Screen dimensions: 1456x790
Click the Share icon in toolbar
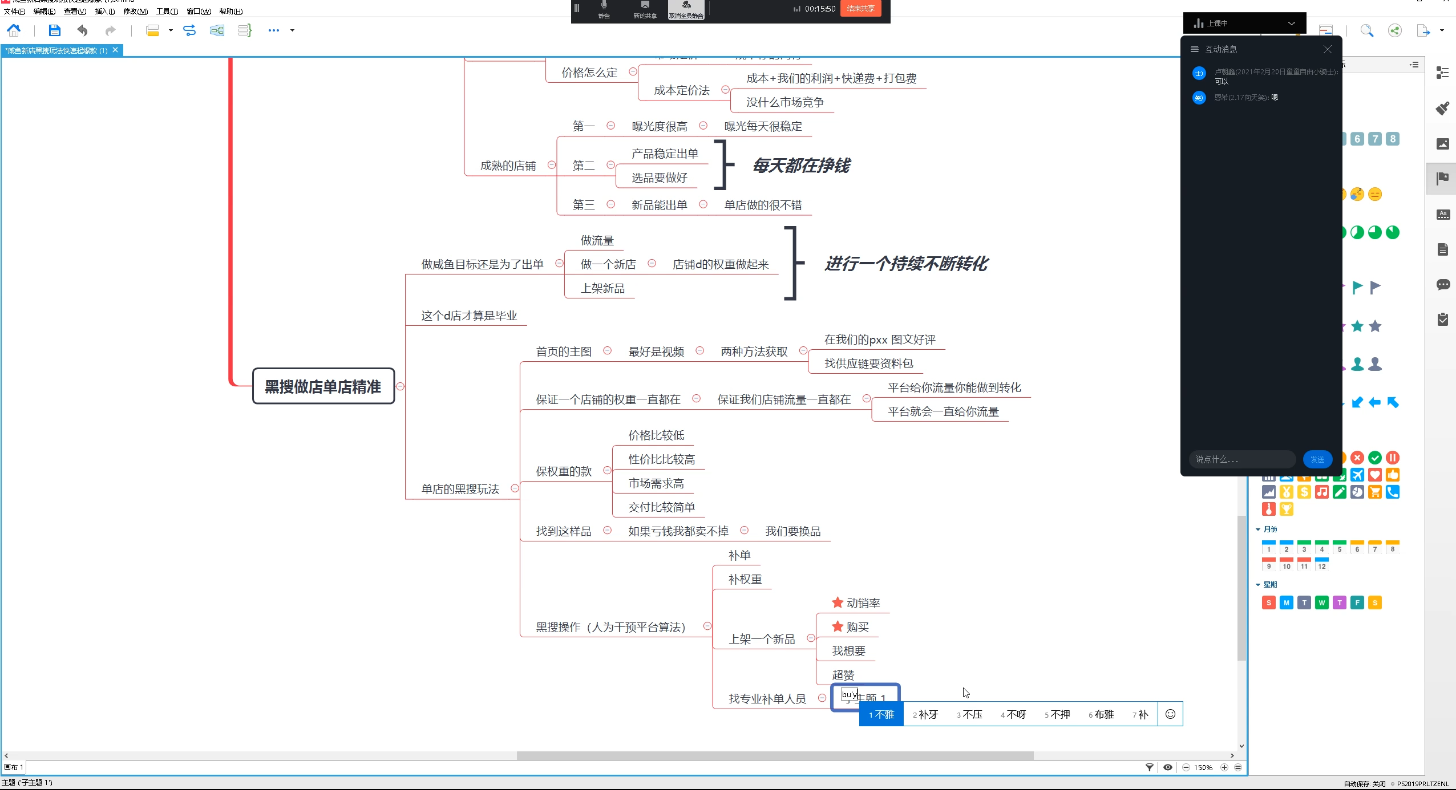(1395, 31)
